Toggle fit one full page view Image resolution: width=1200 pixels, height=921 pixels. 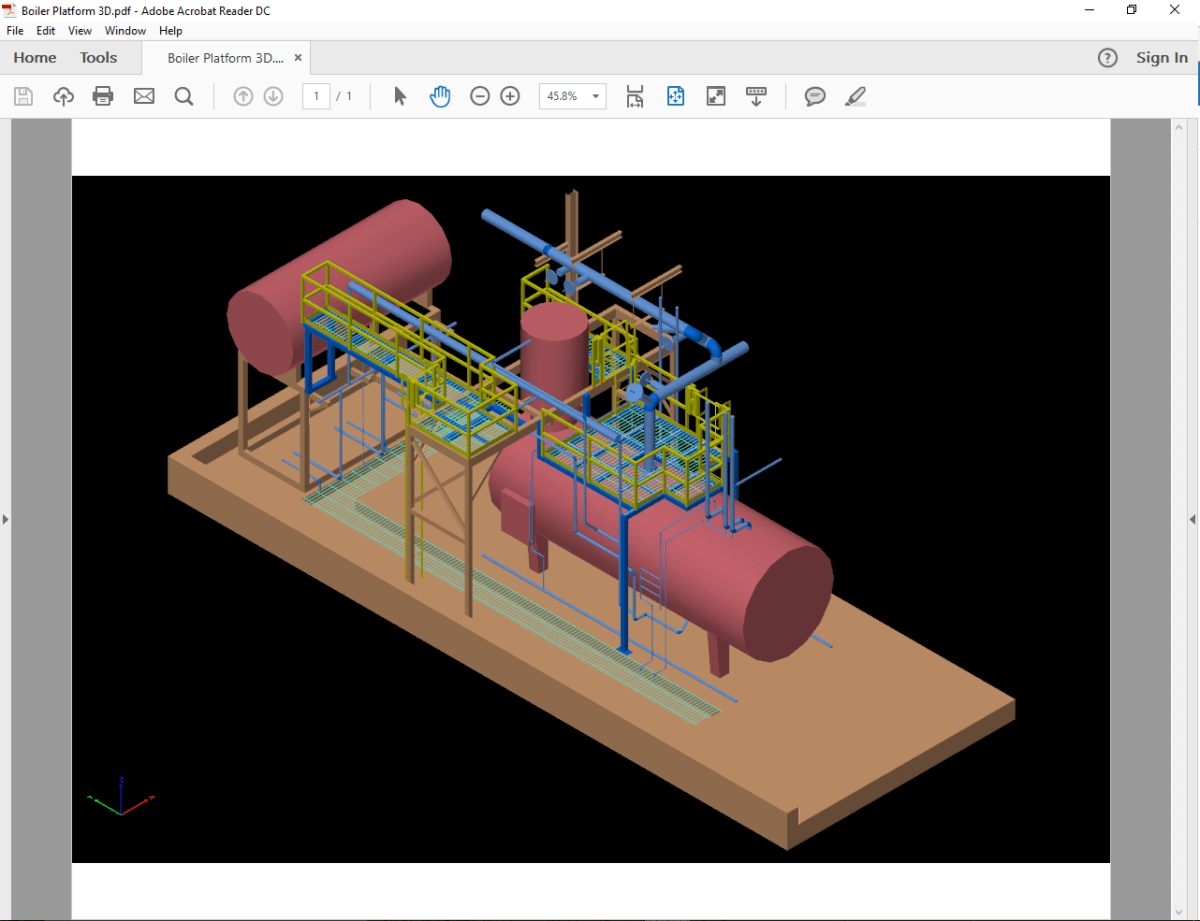pyautogui.click(x=676, y=96)
